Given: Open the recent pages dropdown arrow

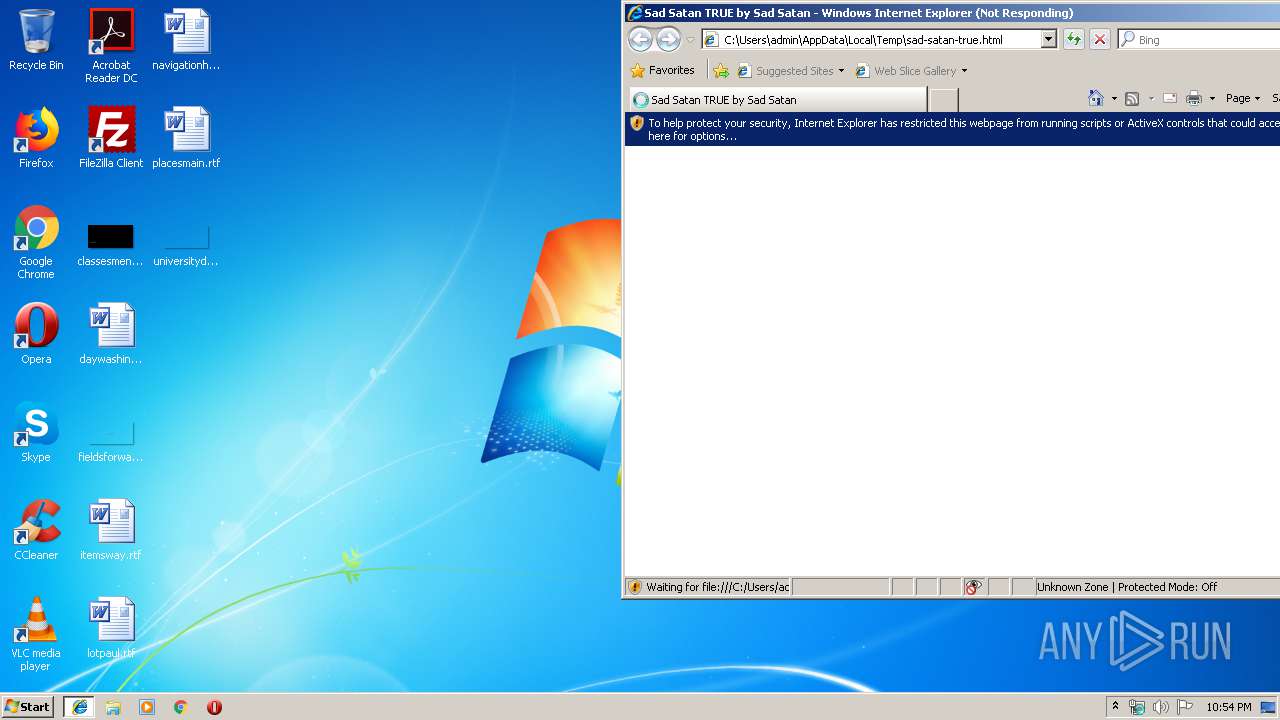Looking at the screenshot, I should click(690, 40).
